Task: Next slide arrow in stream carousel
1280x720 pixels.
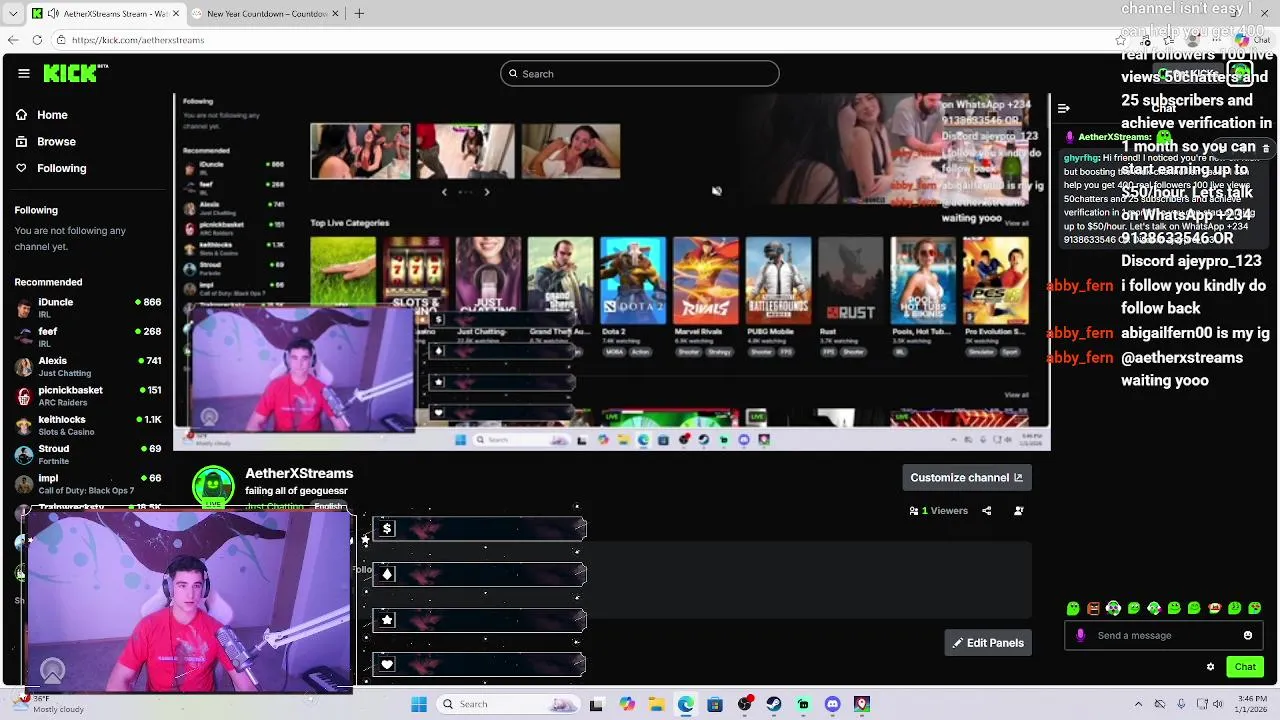Action: pyautogui.click(x=487, y=192)
